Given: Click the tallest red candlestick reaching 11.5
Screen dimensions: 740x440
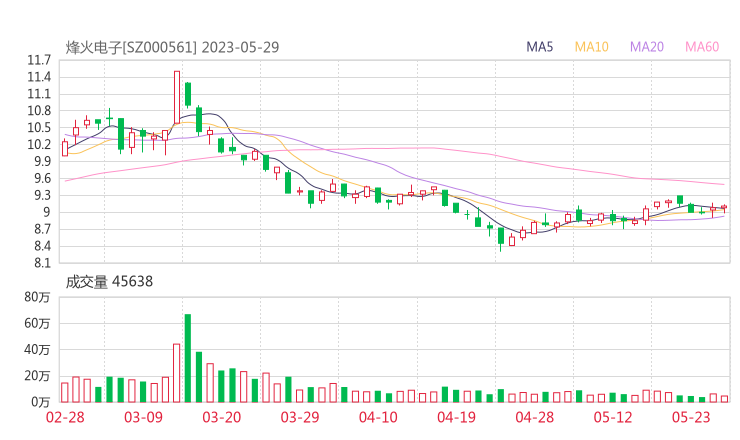Looking at the screenshot, I should (x=177, y=97).
